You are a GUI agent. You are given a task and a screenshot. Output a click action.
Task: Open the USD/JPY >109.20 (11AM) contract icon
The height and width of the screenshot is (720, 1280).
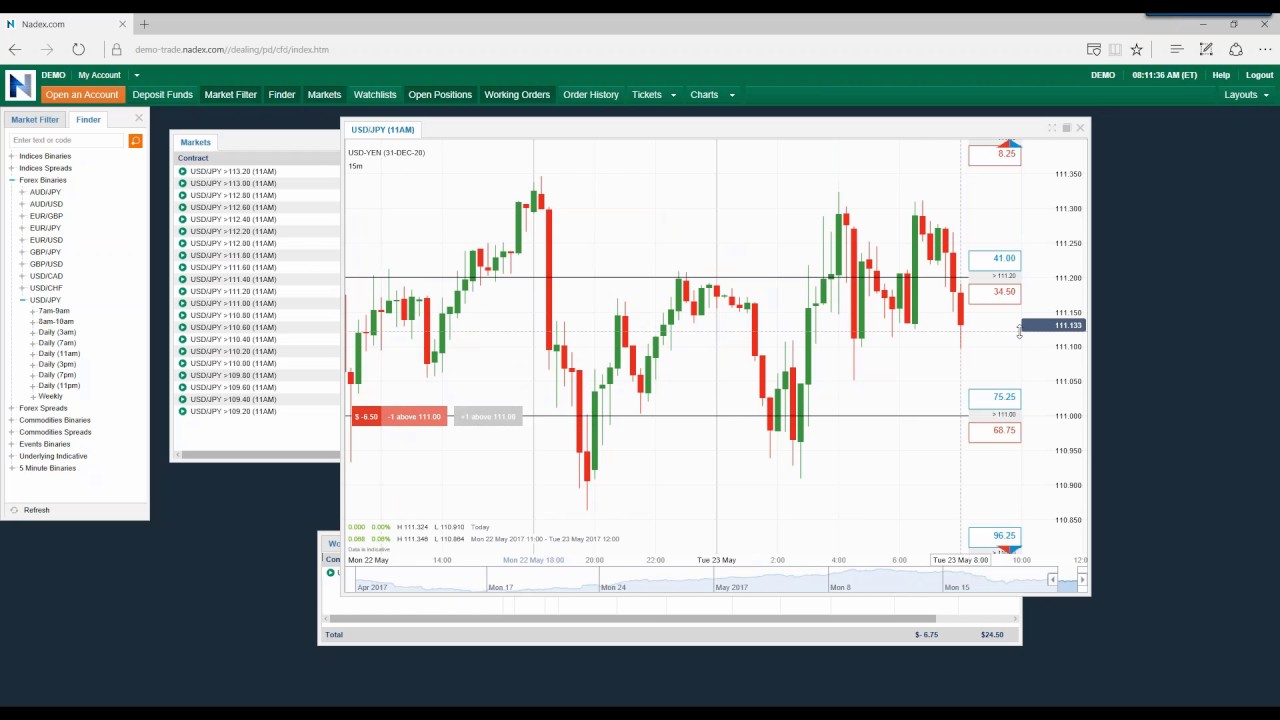tap(183, 411)
